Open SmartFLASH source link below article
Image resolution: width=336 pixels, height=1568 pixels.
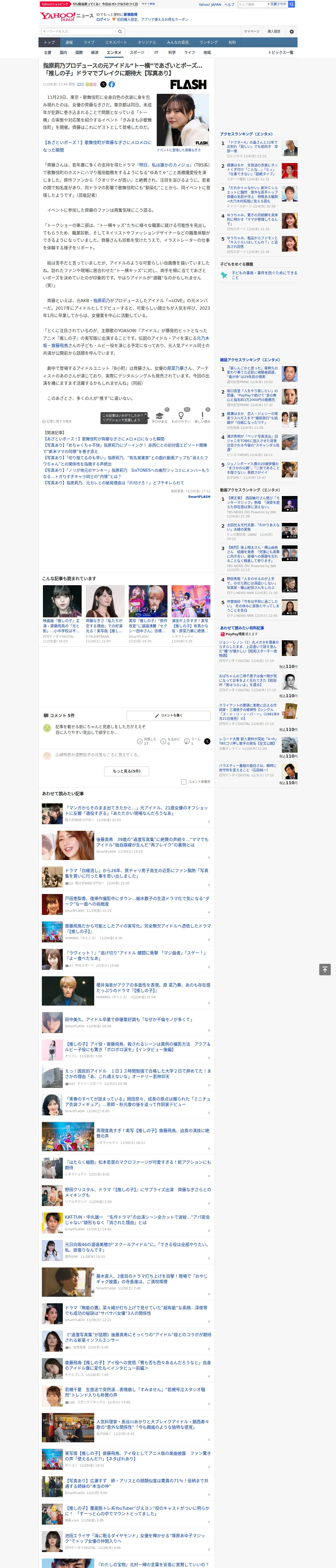[x=199, y=497]
